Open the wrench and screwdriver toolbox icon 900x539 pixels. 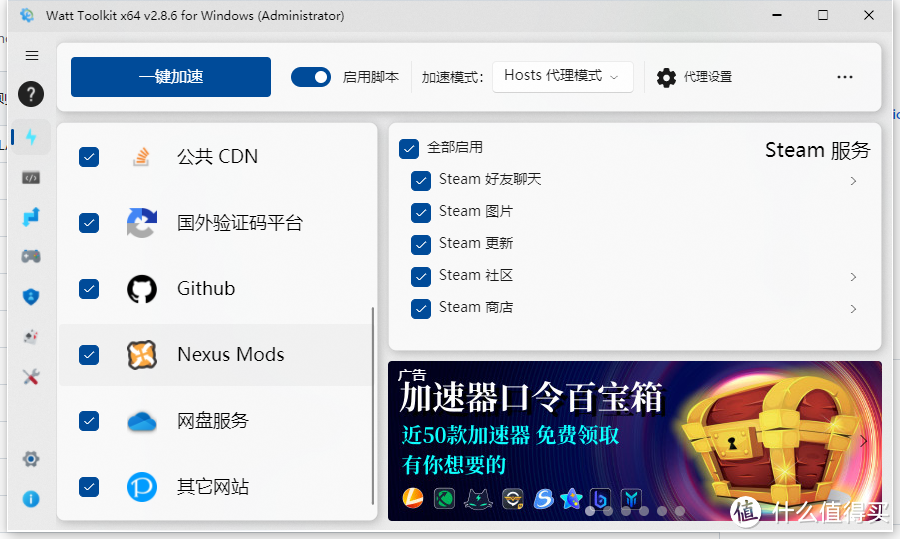click(31, 377)
